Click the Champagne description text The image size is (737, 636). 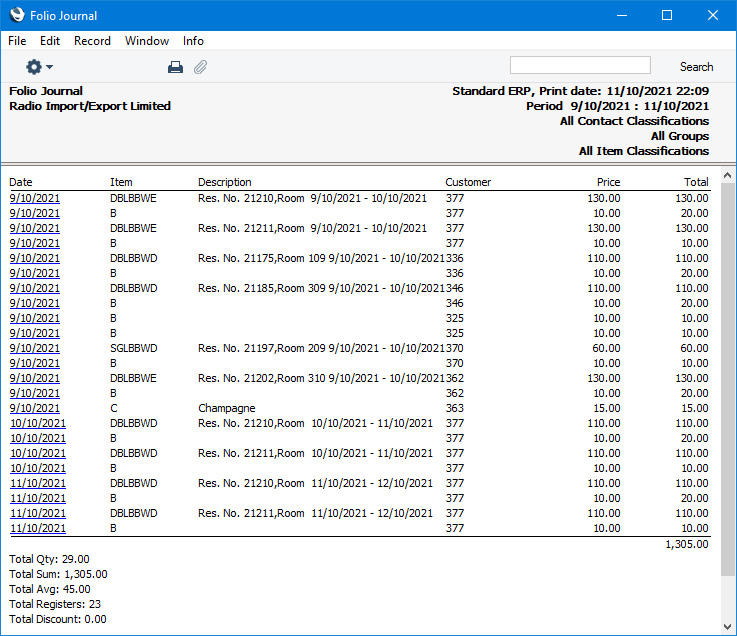227,408
